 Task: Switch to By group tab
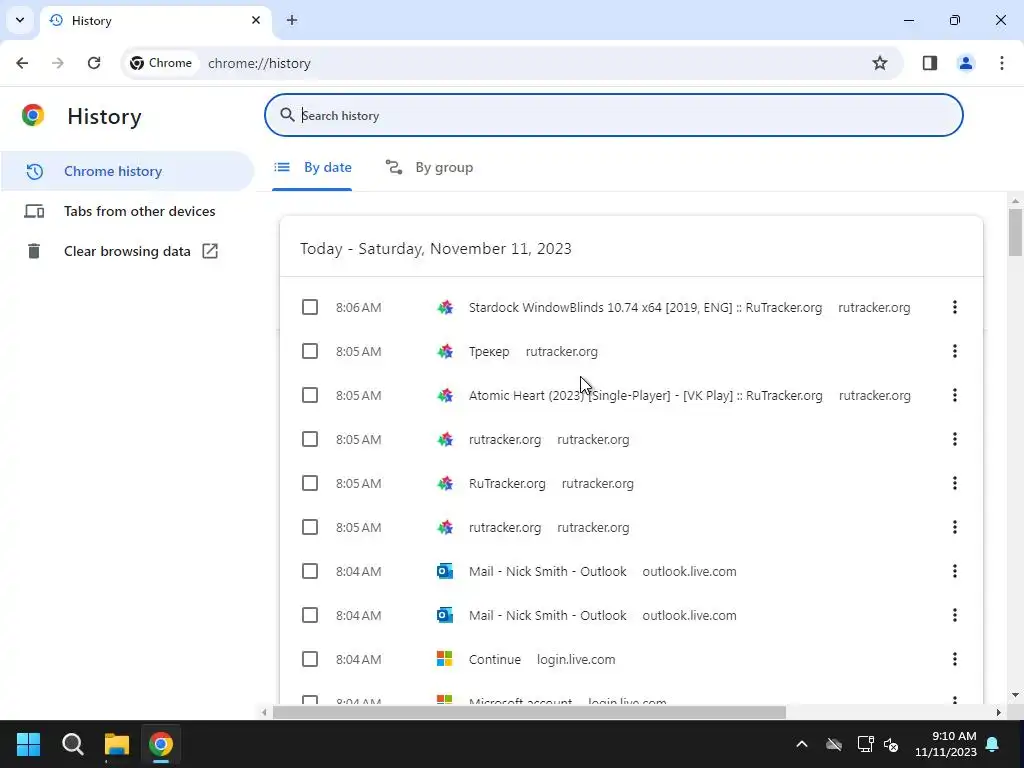coord(429,168)
